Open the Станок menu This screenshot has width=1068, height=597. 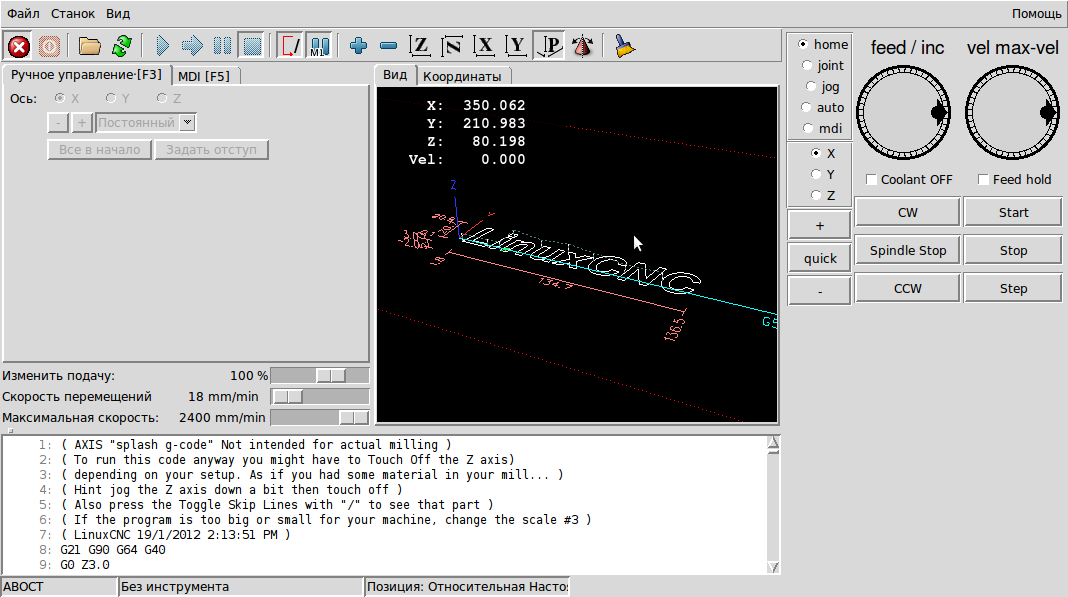[x=73, y=14]
